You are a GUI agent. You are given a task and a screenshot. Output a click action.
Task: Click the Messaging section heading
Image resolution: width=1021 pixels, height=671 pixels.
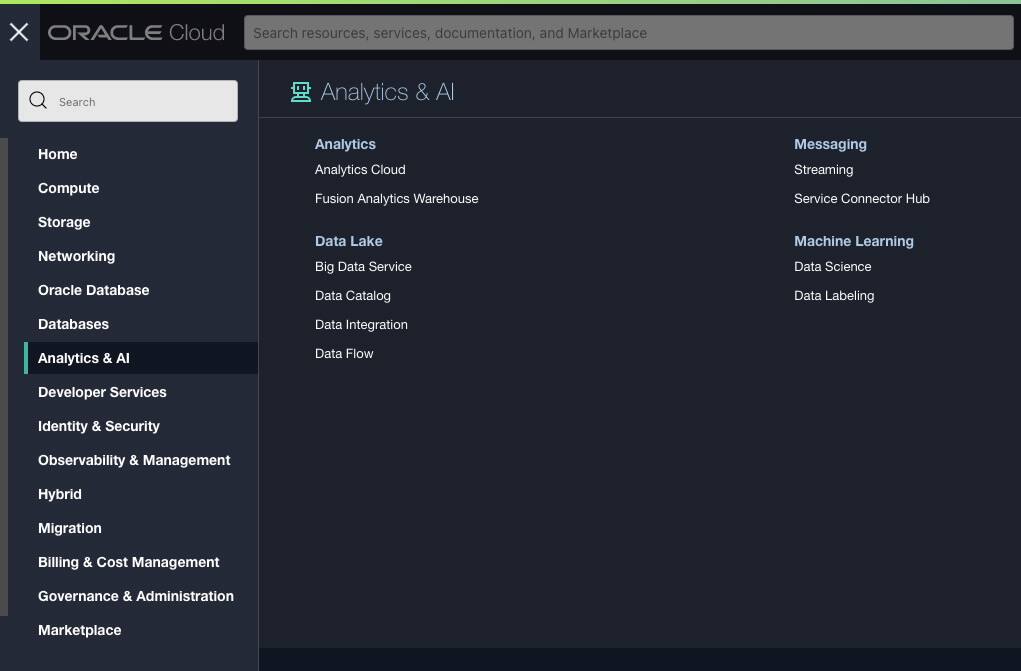click(x=830, y=144)
